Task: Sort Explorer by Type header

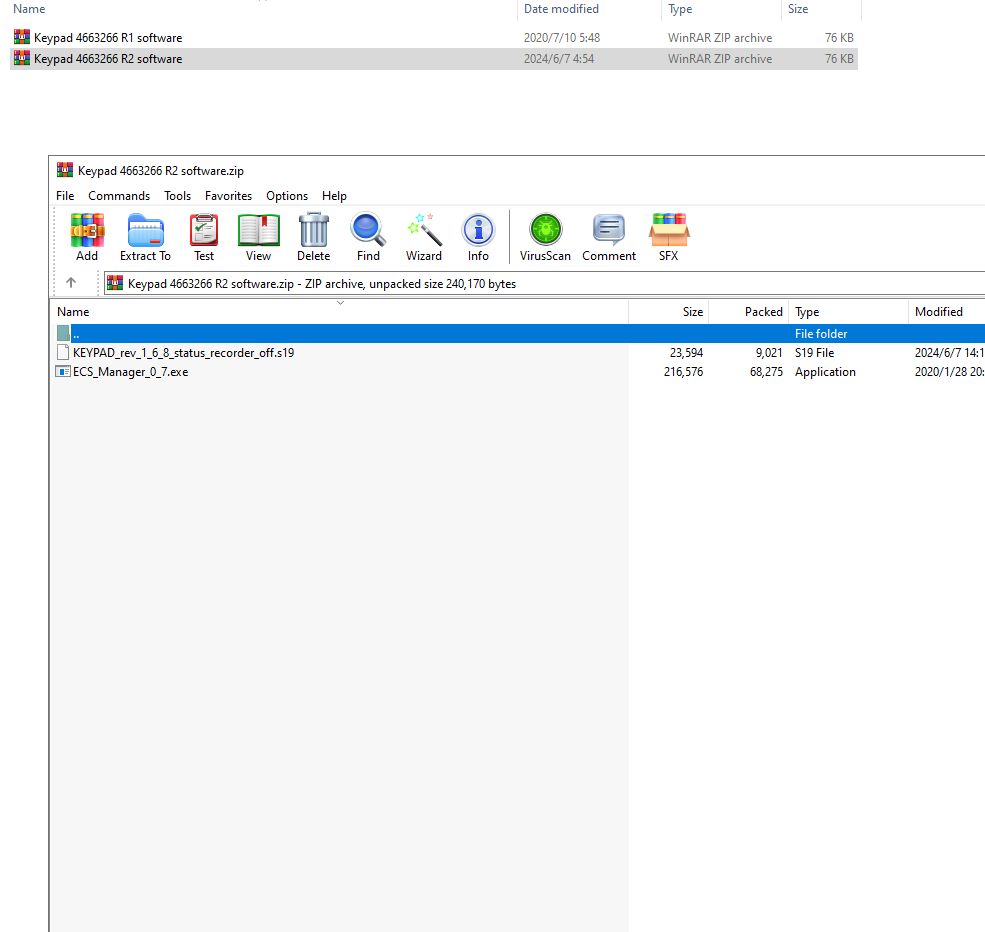Action: click(x=721, y=9)
